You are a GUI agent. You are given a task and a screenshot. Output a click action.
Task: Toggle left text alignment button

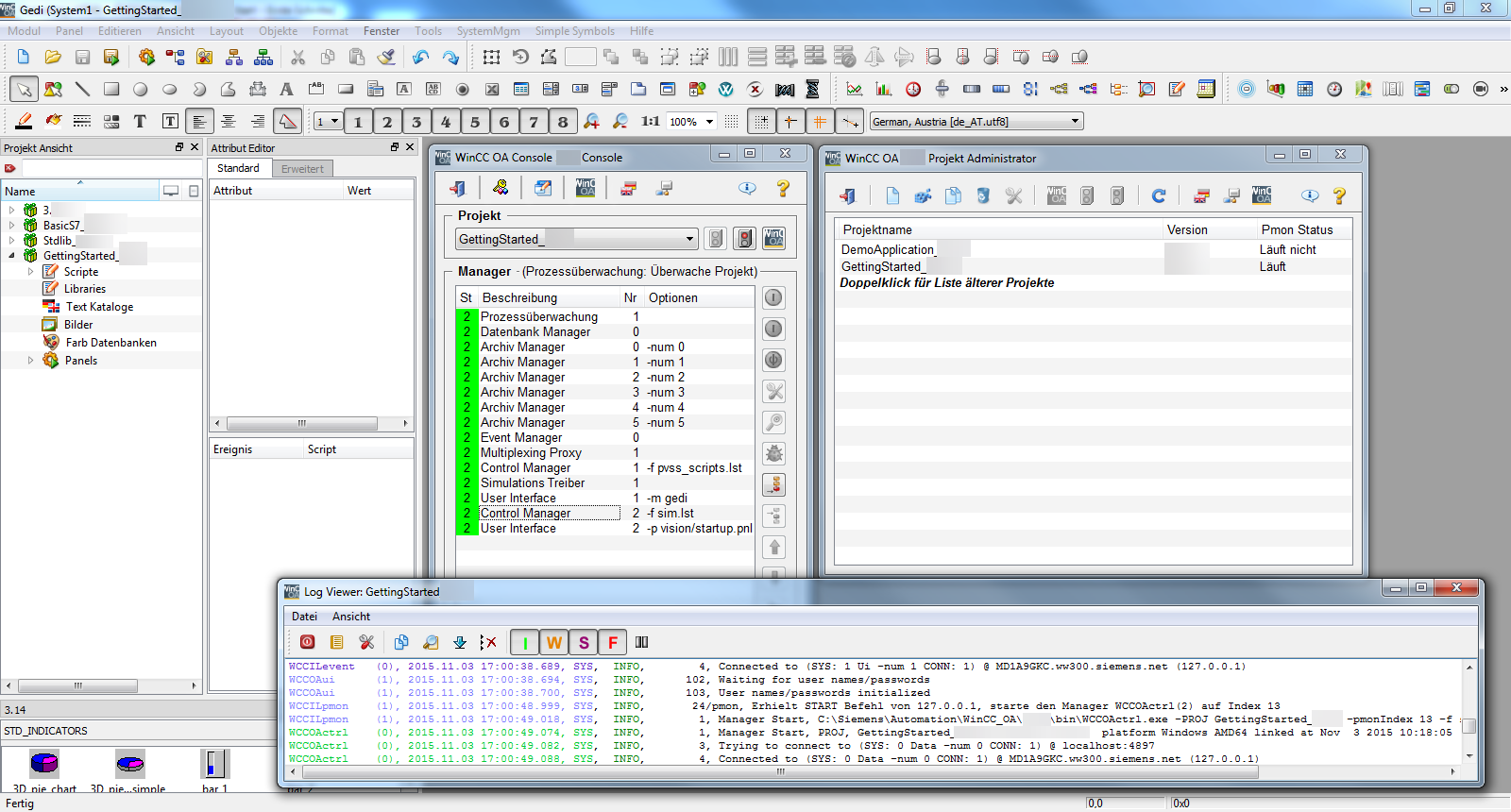199,121
